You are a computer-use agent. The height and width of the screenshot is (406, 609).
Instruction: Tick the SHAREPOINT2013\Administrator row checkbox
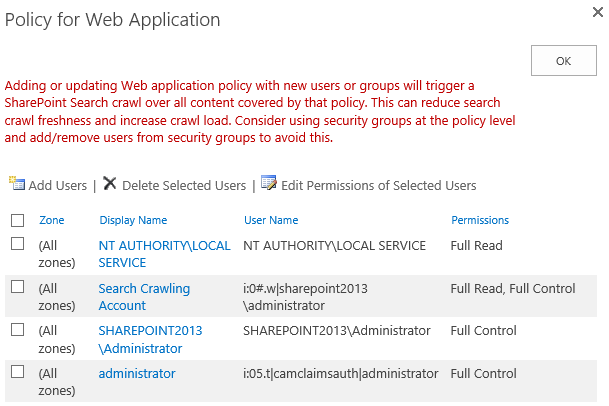pyautogui.click(x=17, y=329)
